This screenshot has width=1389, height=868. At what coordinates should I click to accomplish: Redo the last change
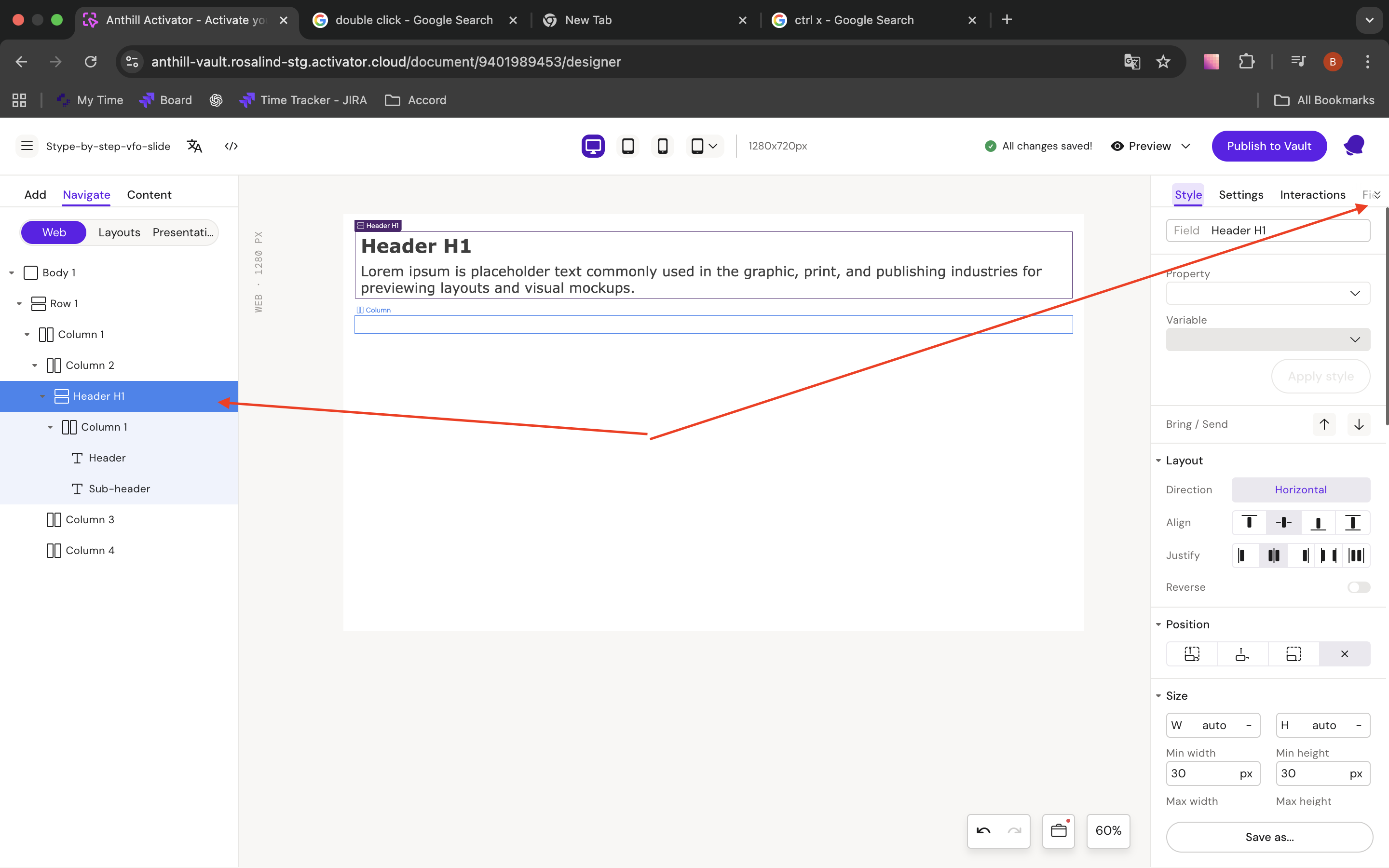(x=1014, y=831)
